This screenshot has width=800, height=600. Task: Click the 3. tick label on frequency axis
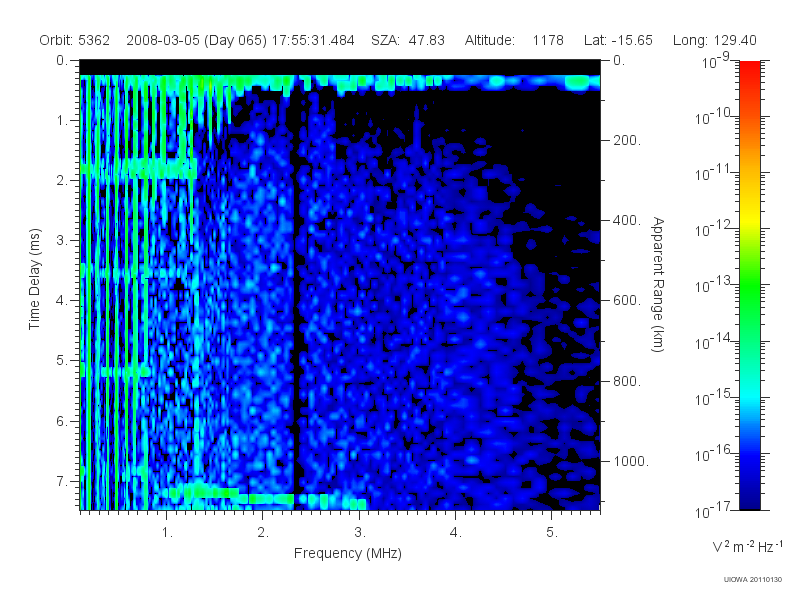click(360, 533)
